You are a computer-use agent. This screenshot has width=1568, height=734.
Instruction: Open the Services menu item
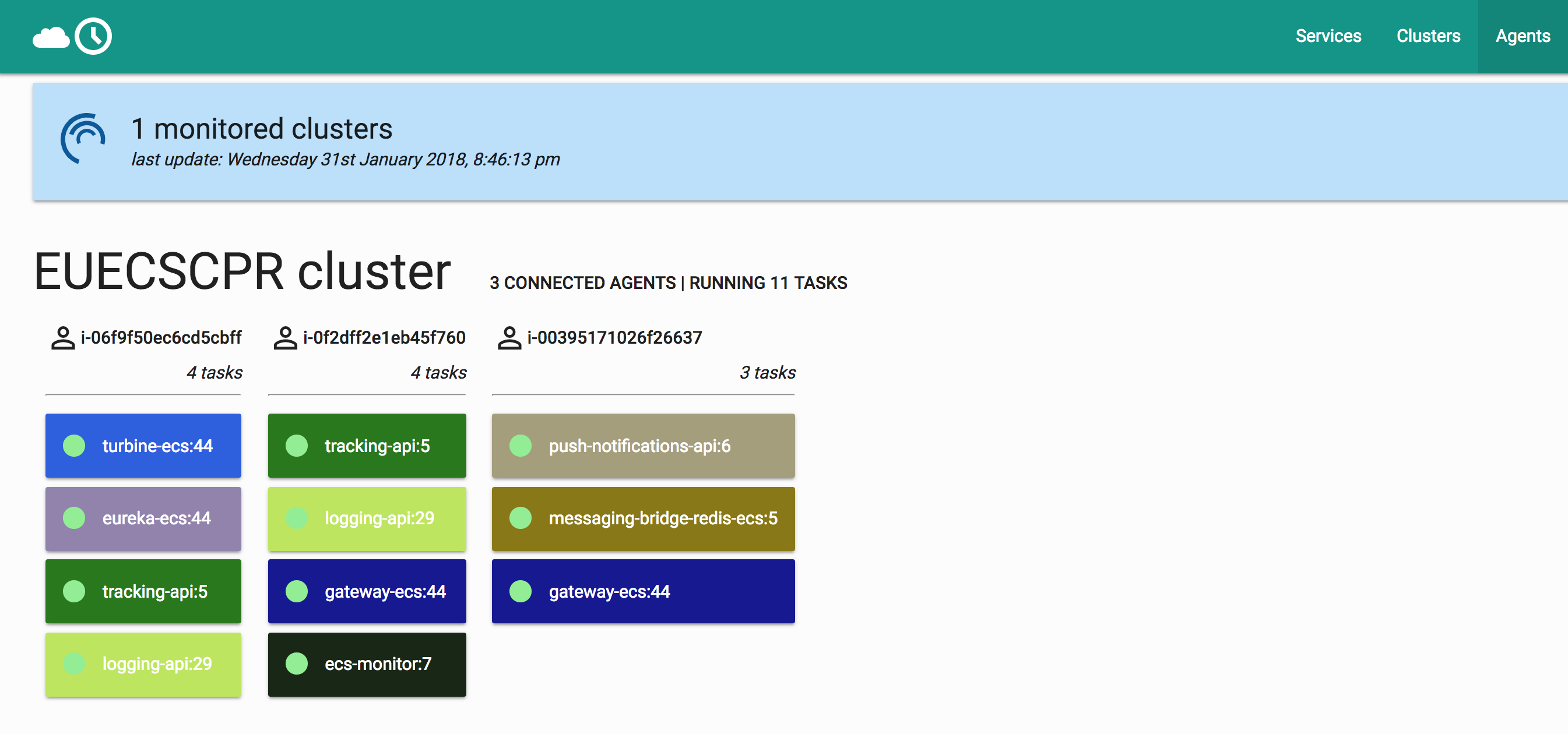[x=1328, y=37]
